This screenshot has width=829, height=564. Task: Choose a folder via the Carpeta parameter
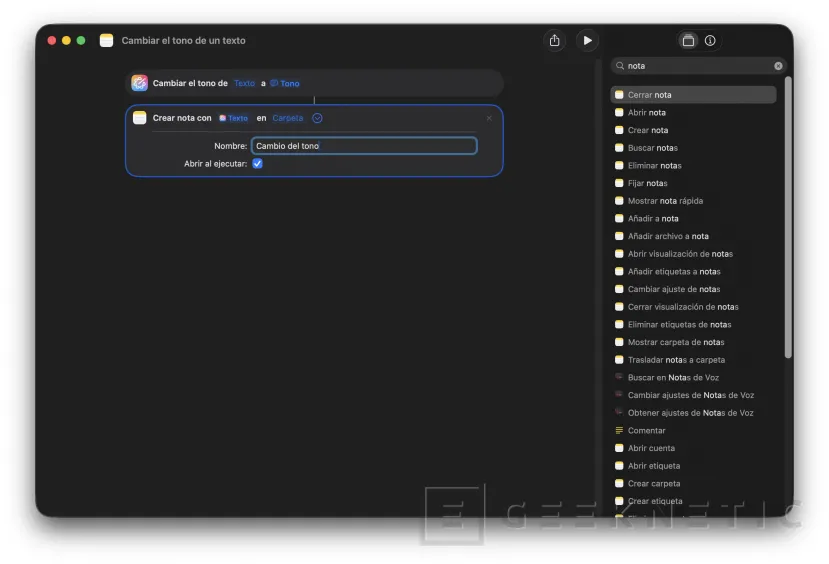point(288,118)
